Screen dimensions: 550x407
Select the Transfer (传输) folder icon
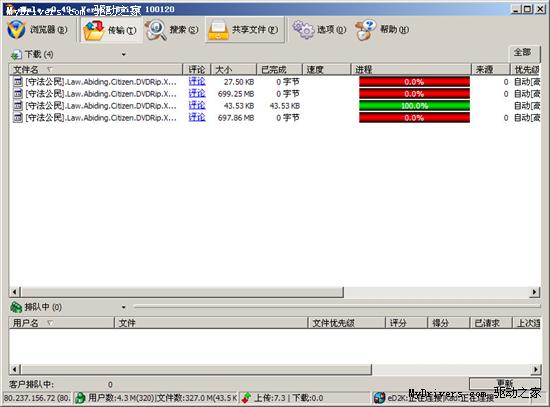click(x=93, y=30)
